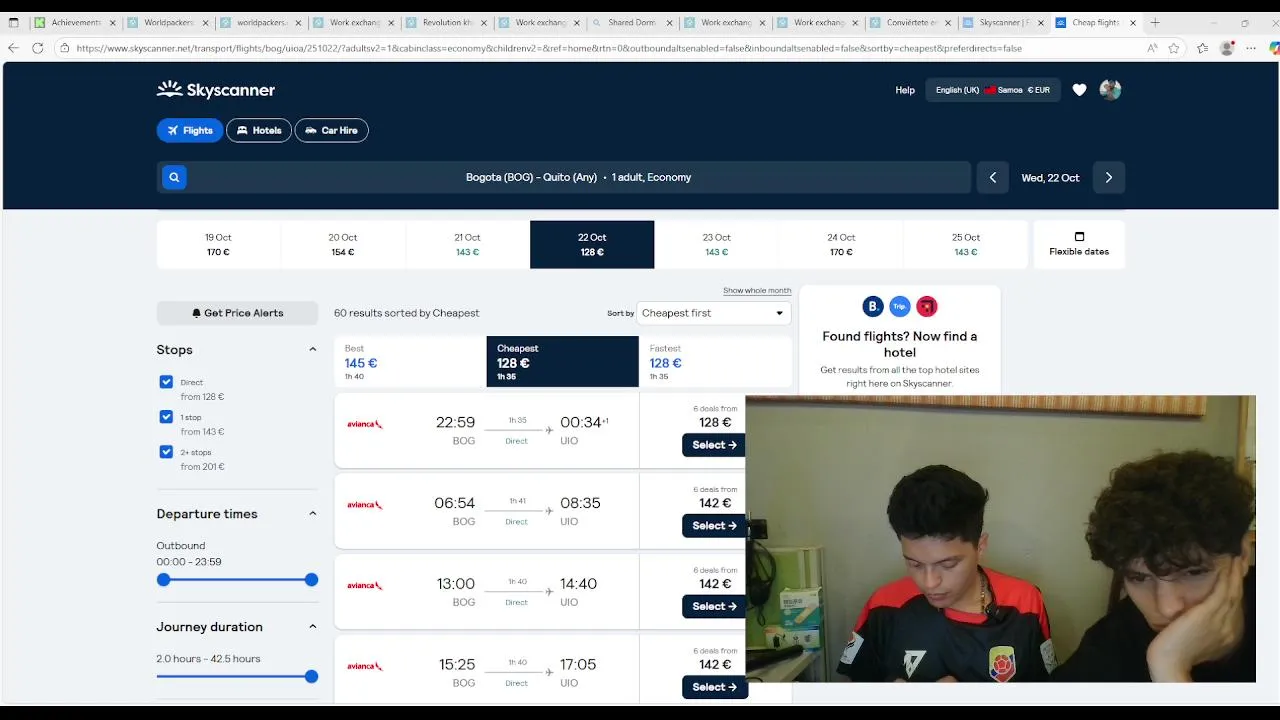1280x720 pixels.
Task: Click the Booking.com hotel partner icon
Action: coord(873,307)
